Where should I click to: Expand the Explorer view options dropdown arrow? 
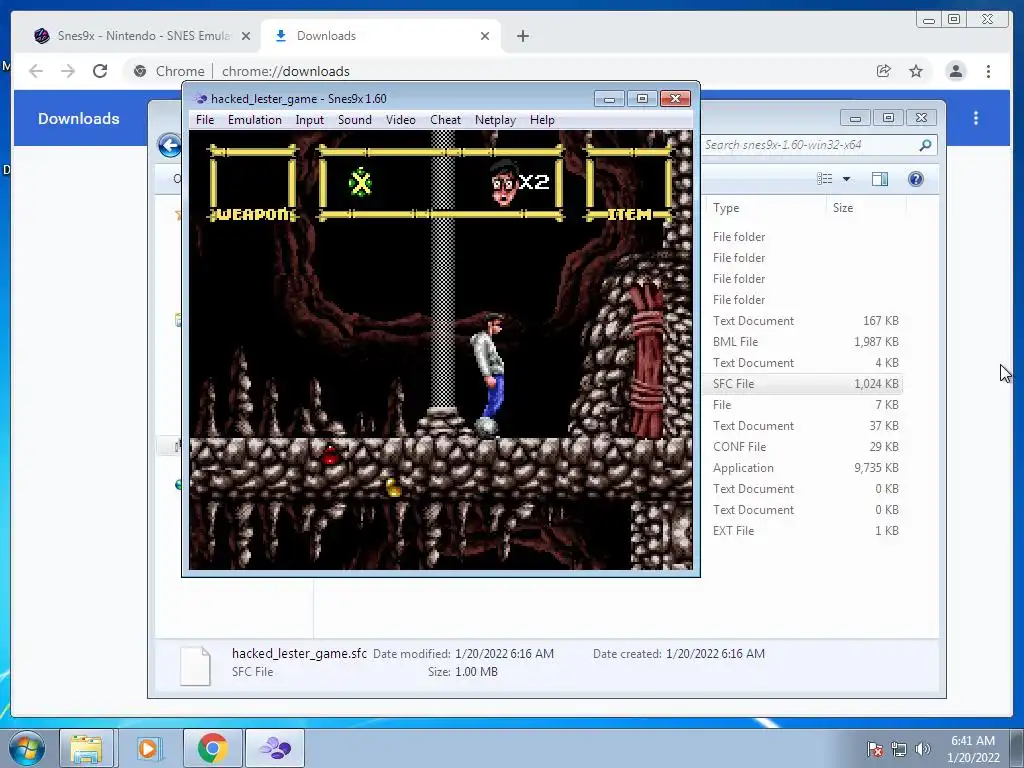coord(846,179)
